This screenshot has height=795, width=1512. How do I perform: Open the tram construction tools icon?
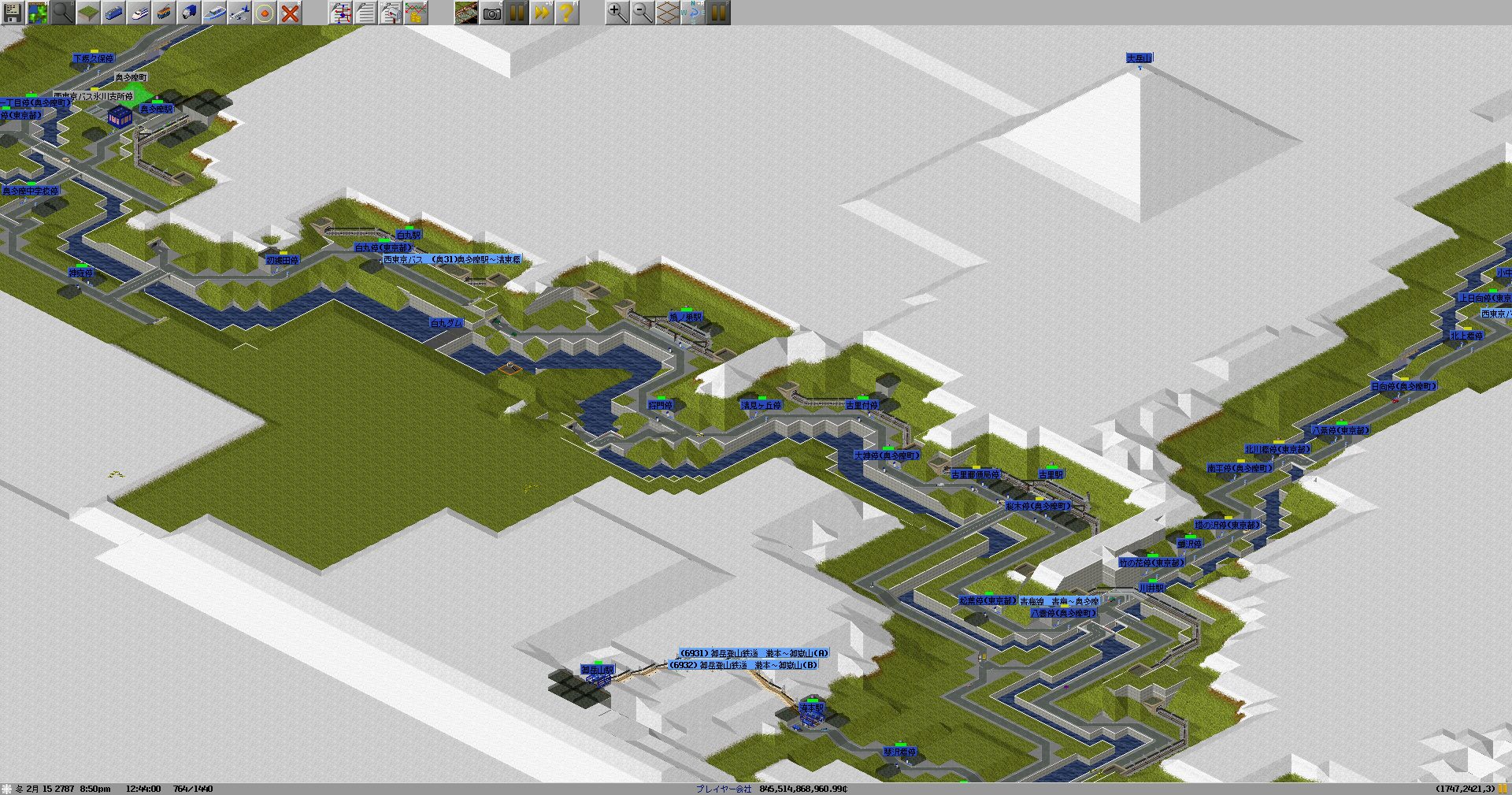[164, 13]
